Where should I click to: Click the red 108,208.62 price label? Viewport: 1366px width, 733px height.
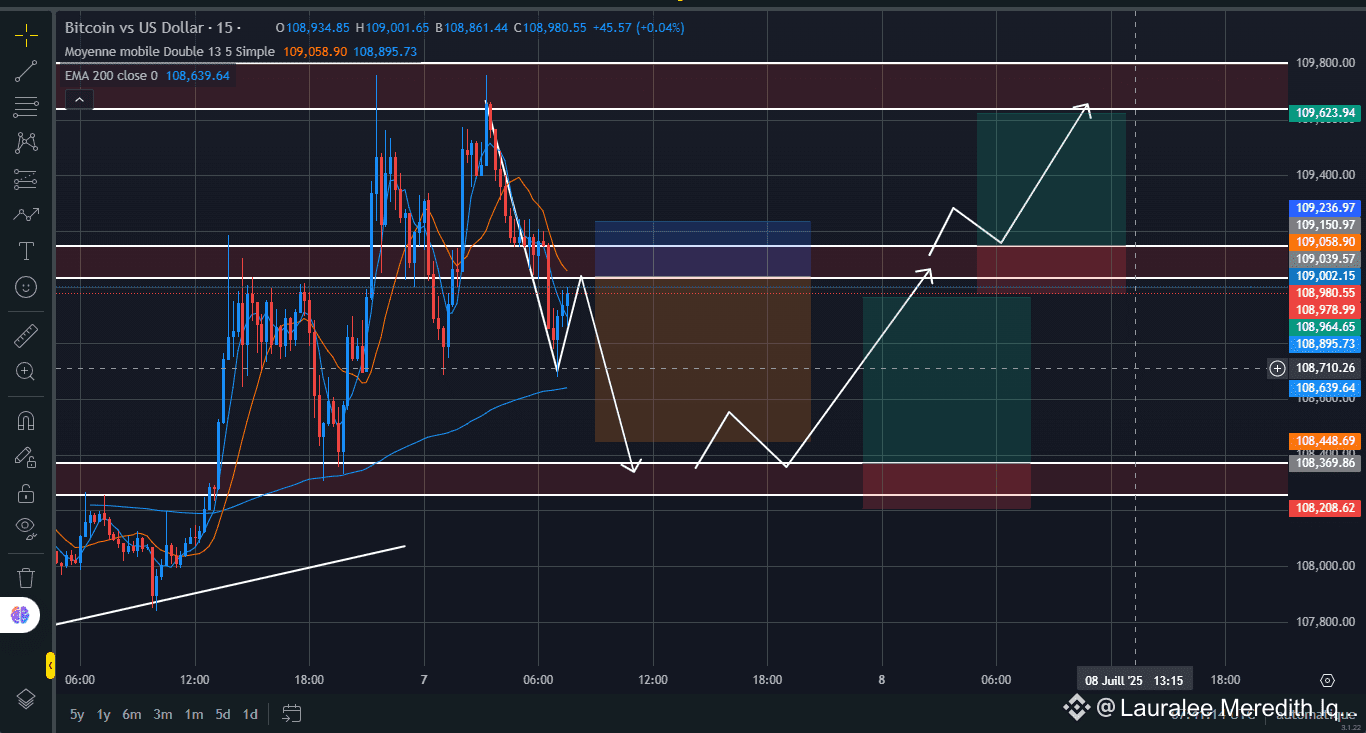click(x=1326, y=508)
